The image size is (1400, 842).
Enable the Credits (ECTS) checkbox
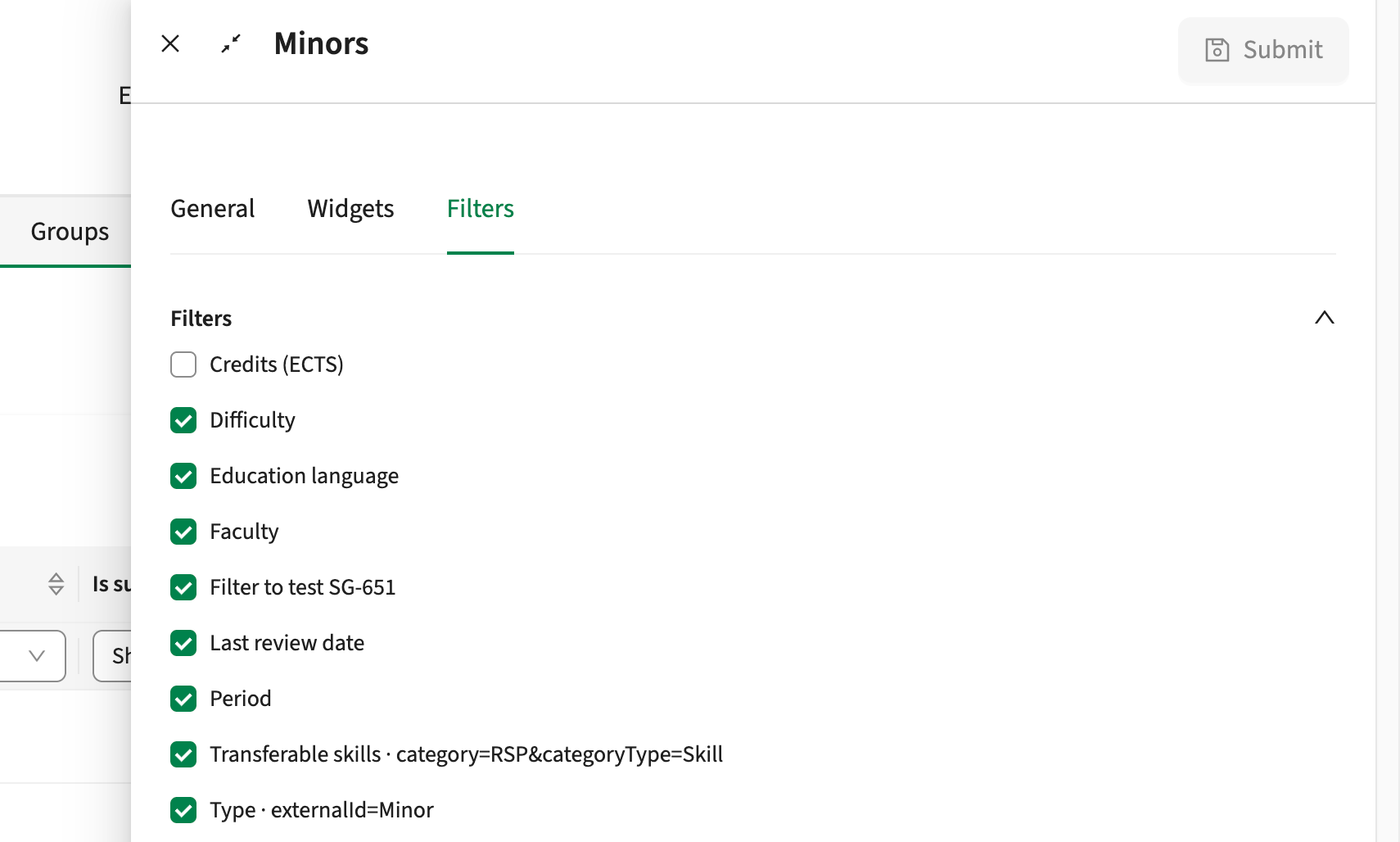coord(183,364)
